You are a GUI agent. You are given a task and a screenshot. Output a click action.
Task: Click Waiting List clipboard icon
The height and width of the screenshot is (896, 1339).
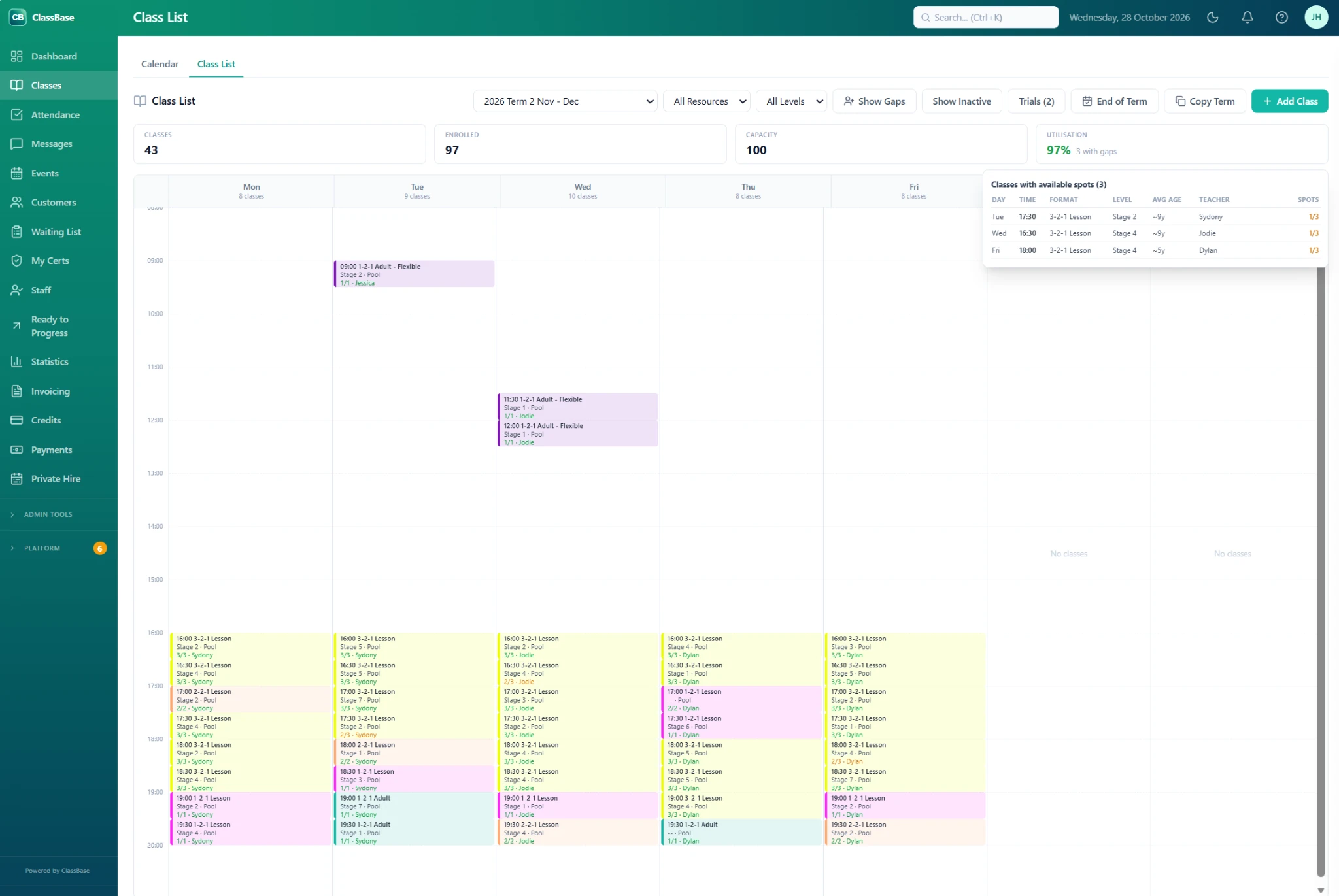click(x=17, y=231)
